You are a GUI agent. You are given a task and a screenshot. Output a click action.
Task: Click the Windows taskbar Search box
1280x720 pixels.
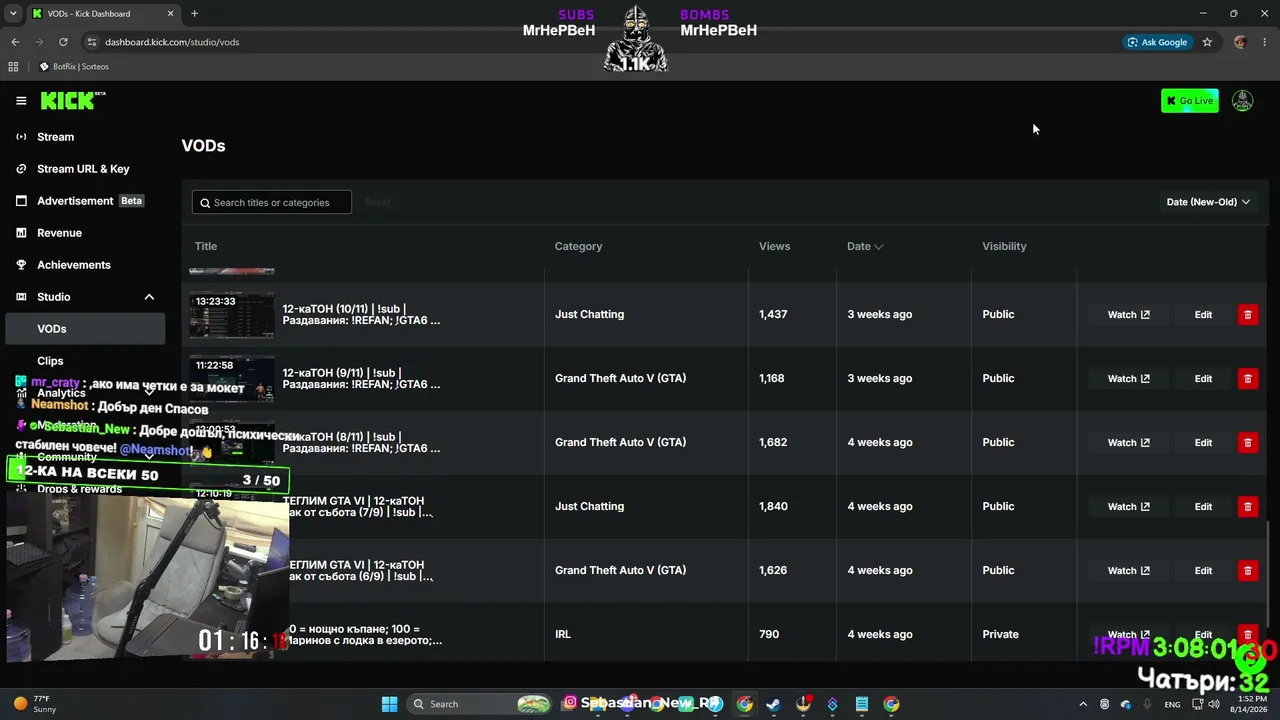(x=481, y=704)
